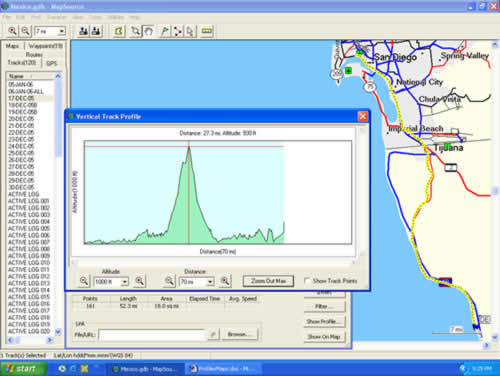The image size is (500, 376).
Task: Click the map zoom in magnifier icon
Action: pos(13,31)
